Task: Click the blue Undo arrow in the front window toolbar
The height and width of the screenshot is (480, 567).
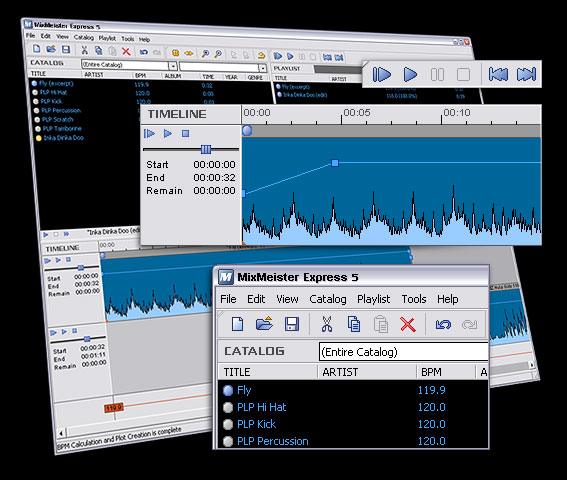Action: [443, 324]
